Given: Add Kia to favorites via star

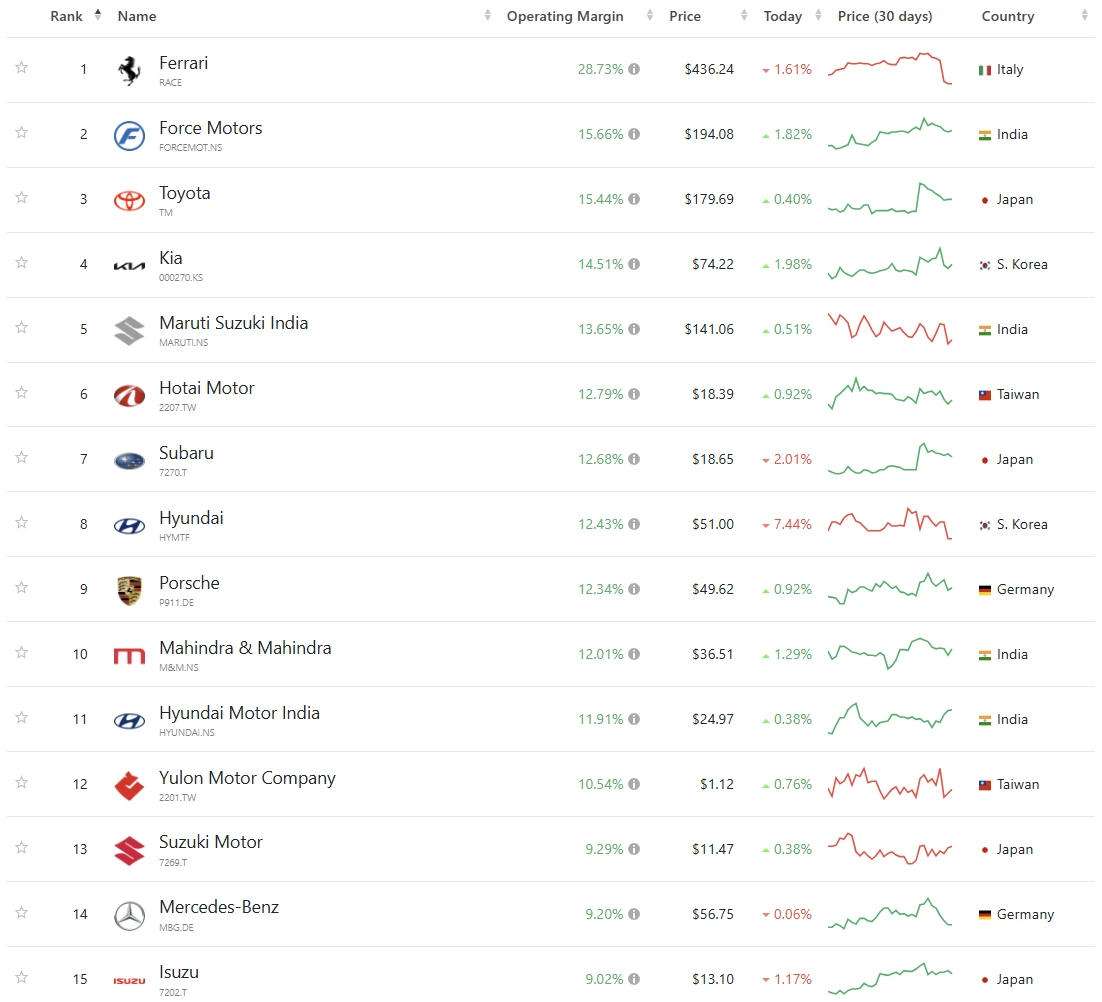Looking at the screenshot, I should coord(22,262).
